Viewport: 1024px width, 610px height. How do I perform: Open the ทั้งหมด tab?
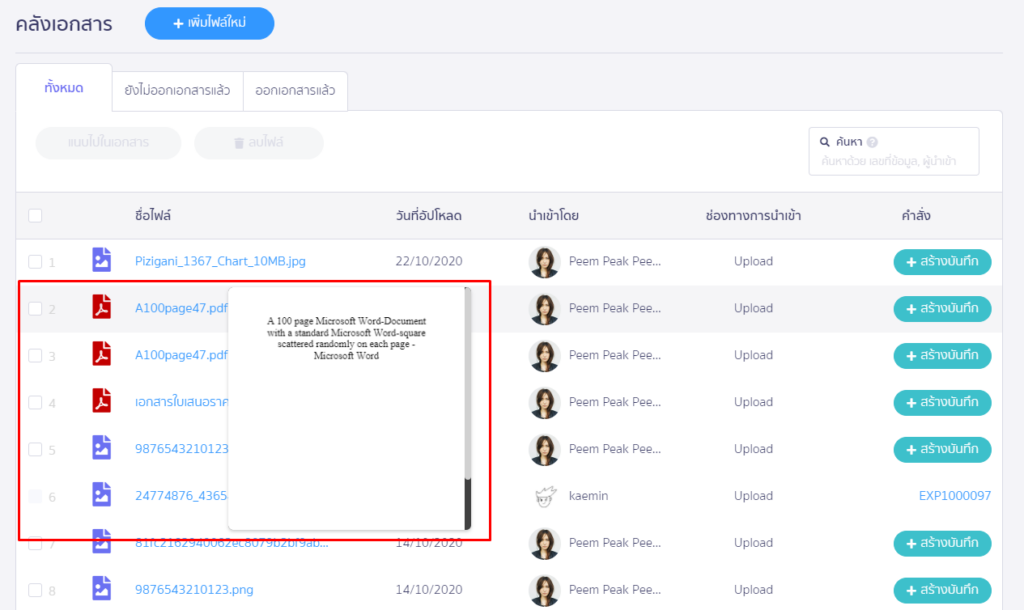pyautogui.click(x=64, y=88)
